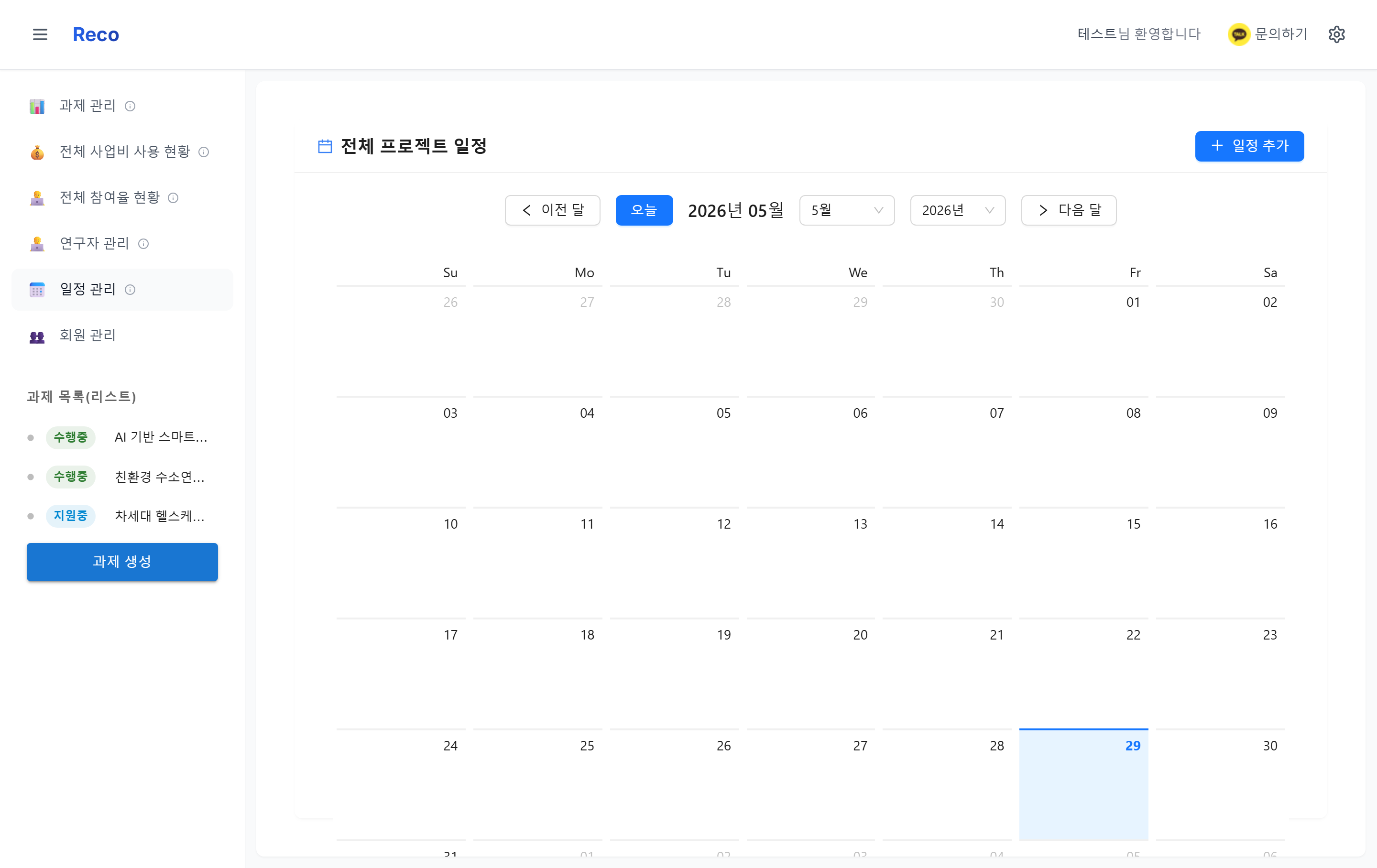Click the 일정 관리 calendar icon
This screenshot has height=868, width=1377.
click(x=37, y=290)
